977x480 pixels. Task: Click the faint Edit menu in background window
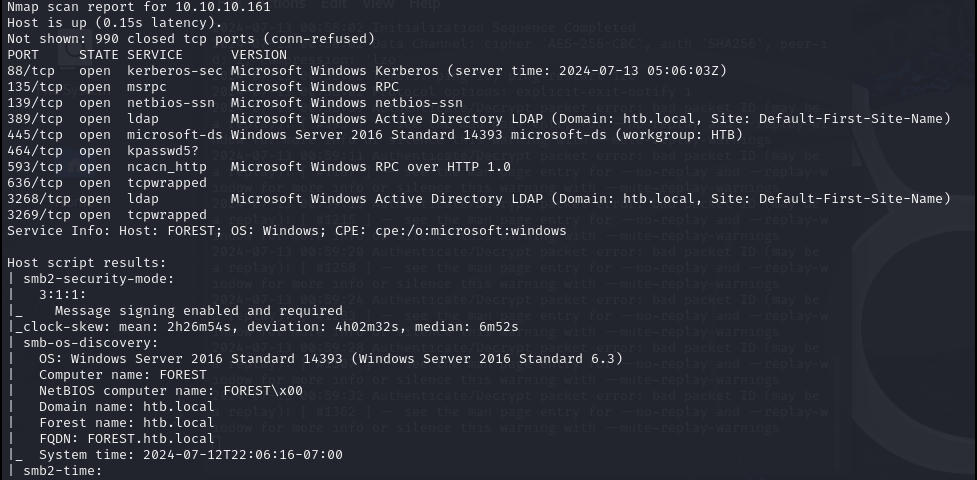[335, 4]
